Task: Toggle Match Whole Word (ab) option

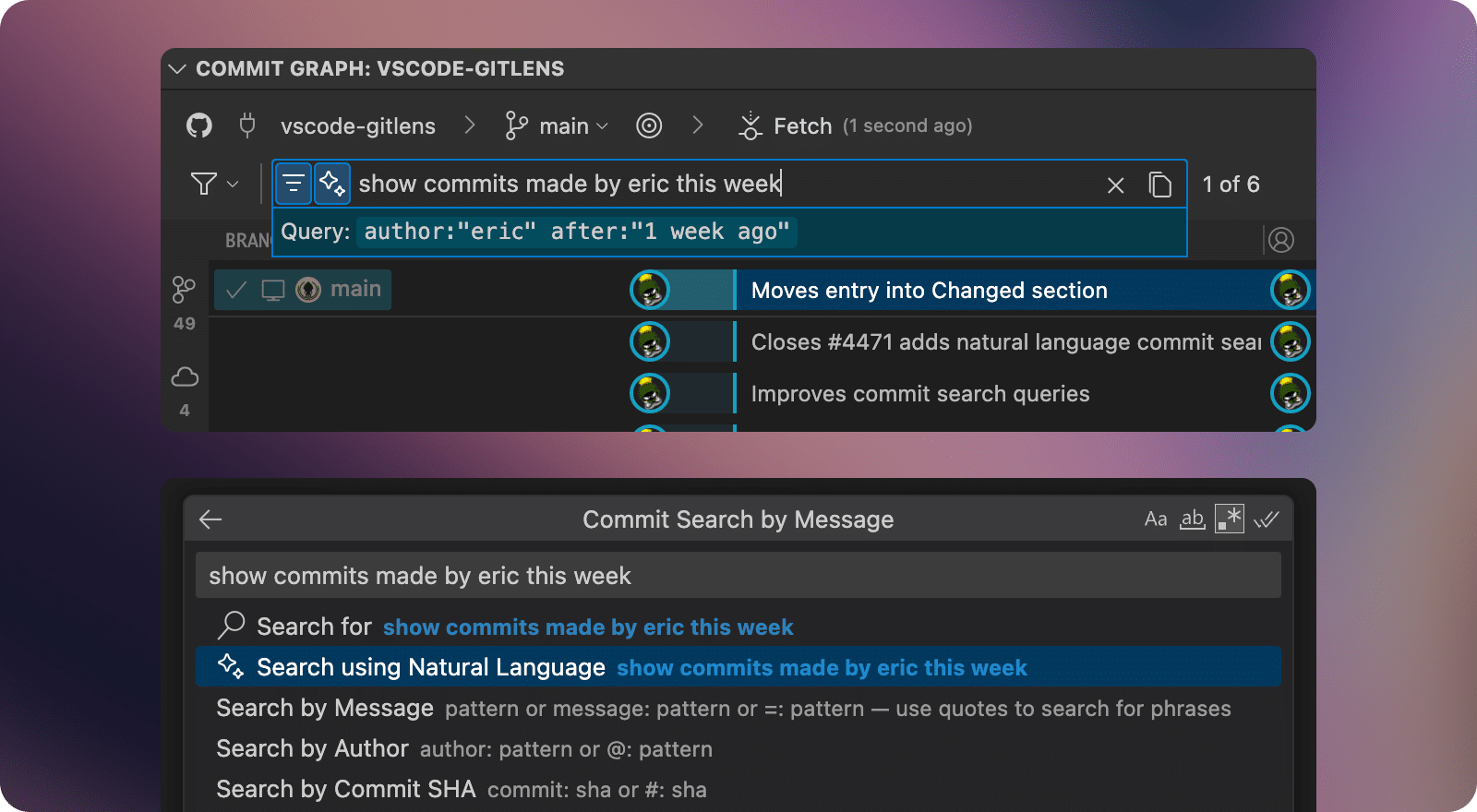Action: point(1193,519)
